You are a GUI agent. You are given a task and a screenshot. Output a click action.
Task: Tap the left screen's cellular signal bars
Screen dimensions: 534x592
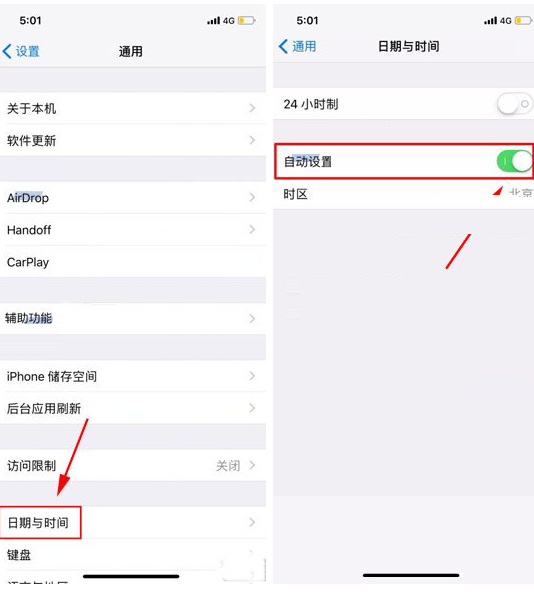point(213,20)
